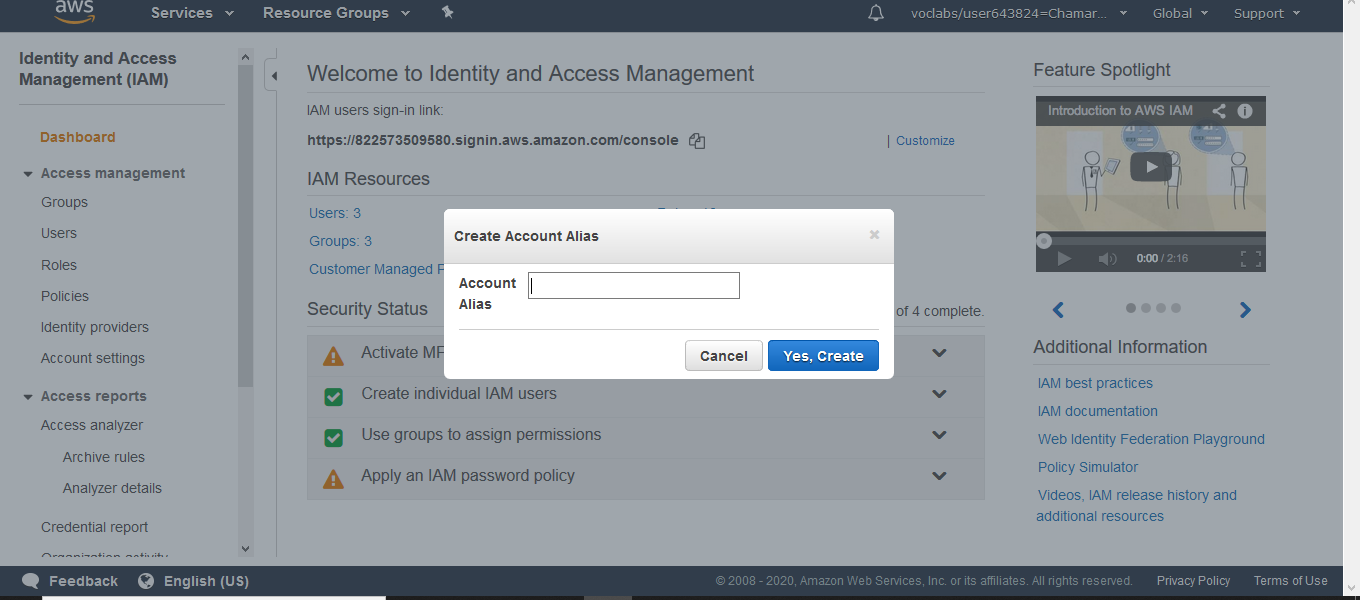
Task: Enter fullscreen on the video
Action: (1250, 258)
